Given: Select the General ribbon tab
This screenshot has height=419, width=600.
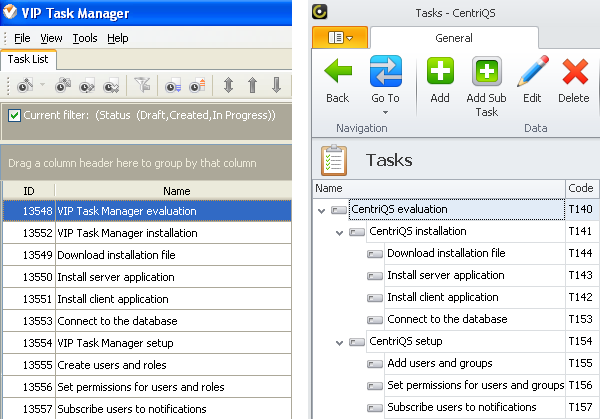Looking at the screenshot, I should [x=454, y=37].
